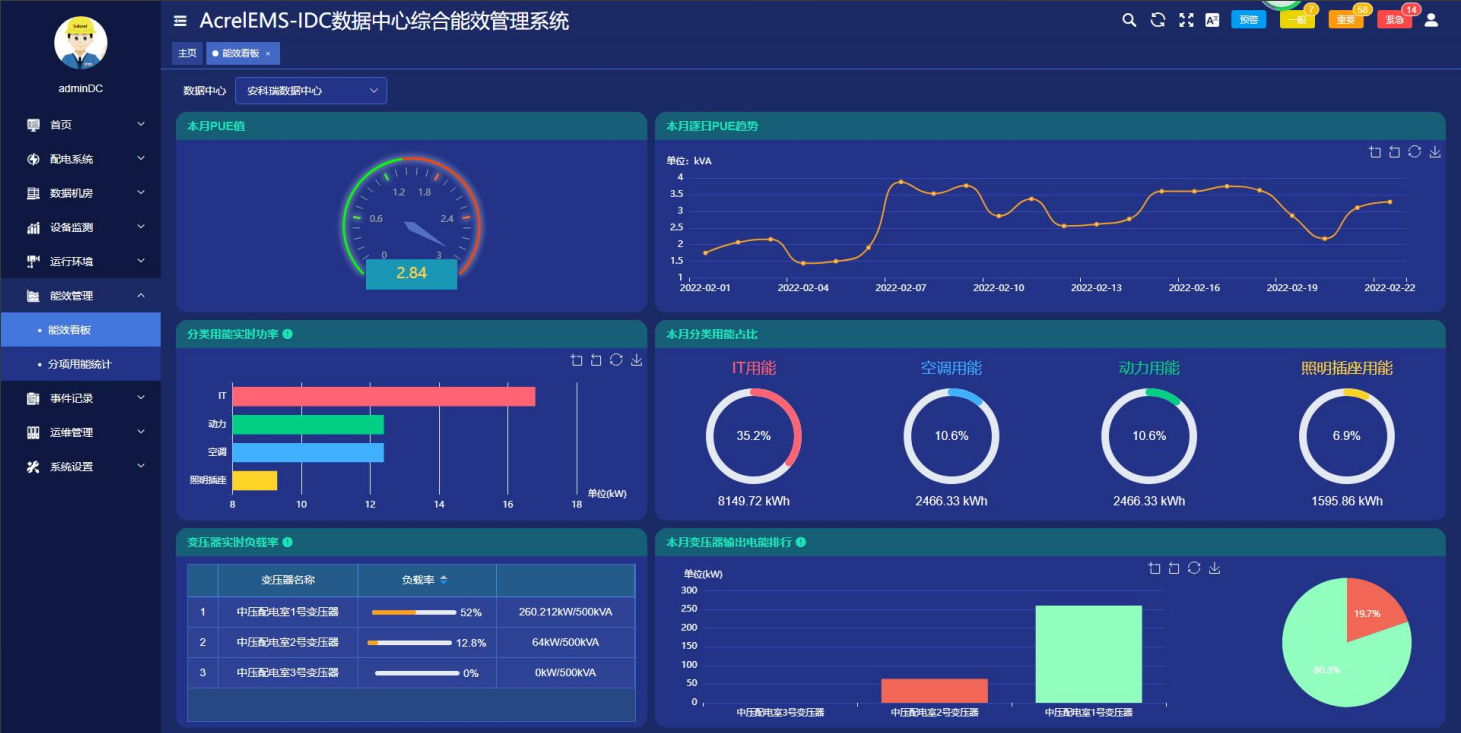Screen dimensions: 1461x733
Task: Click area zoom icon on transformer ranking chart
Action: (x=1155, y=568)
